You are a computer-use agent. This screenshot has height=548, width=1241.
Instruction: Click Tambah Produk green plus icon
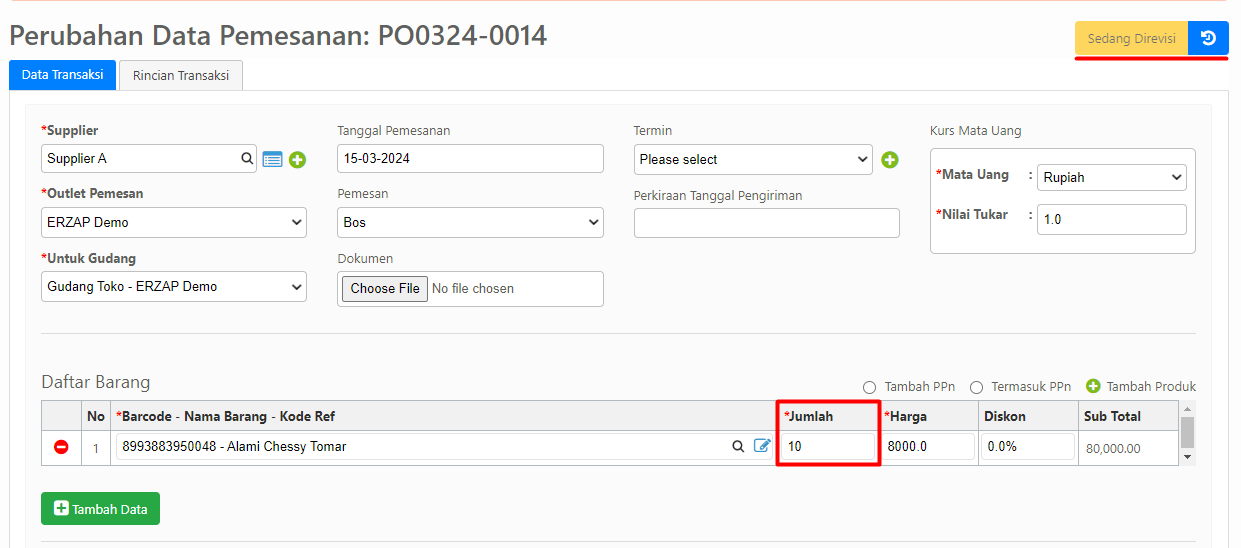point(1093,386)
